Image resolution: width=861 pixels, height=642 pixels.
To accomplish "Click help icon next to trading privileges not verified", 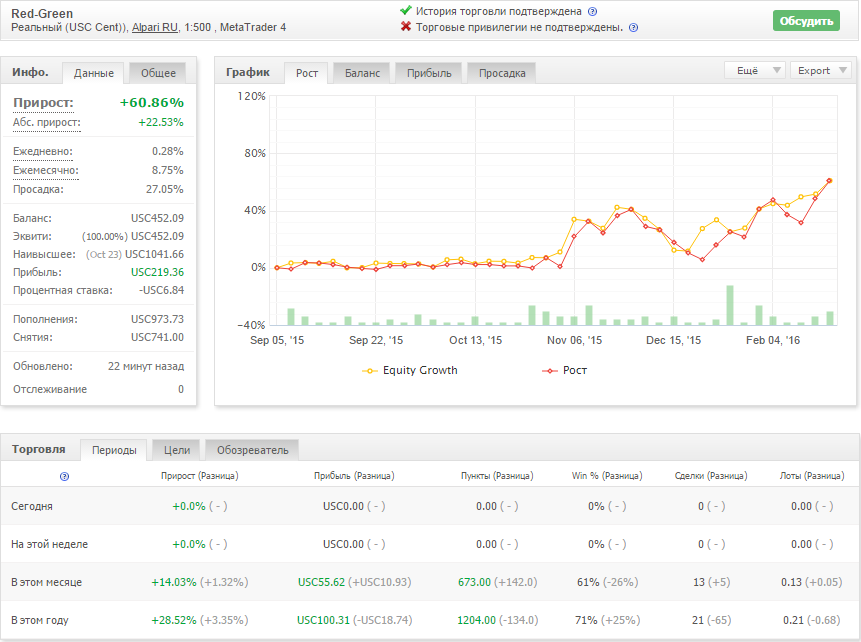I will (x=633, y=27).
